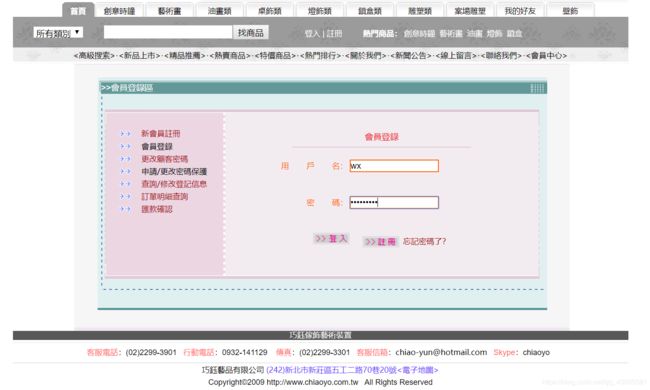The height and width of the screenshot is (390, 650).
Task: Click the fax number (02)2299-3301
Action: coord(325,352)
